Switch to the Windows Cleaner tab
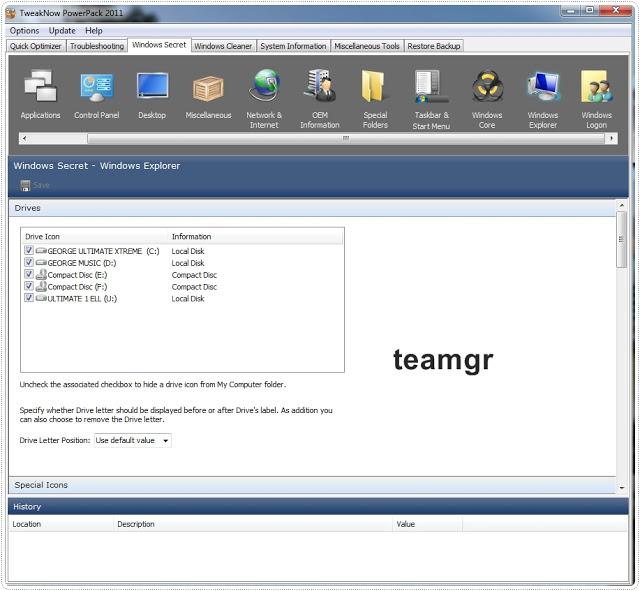 (223, 46)
